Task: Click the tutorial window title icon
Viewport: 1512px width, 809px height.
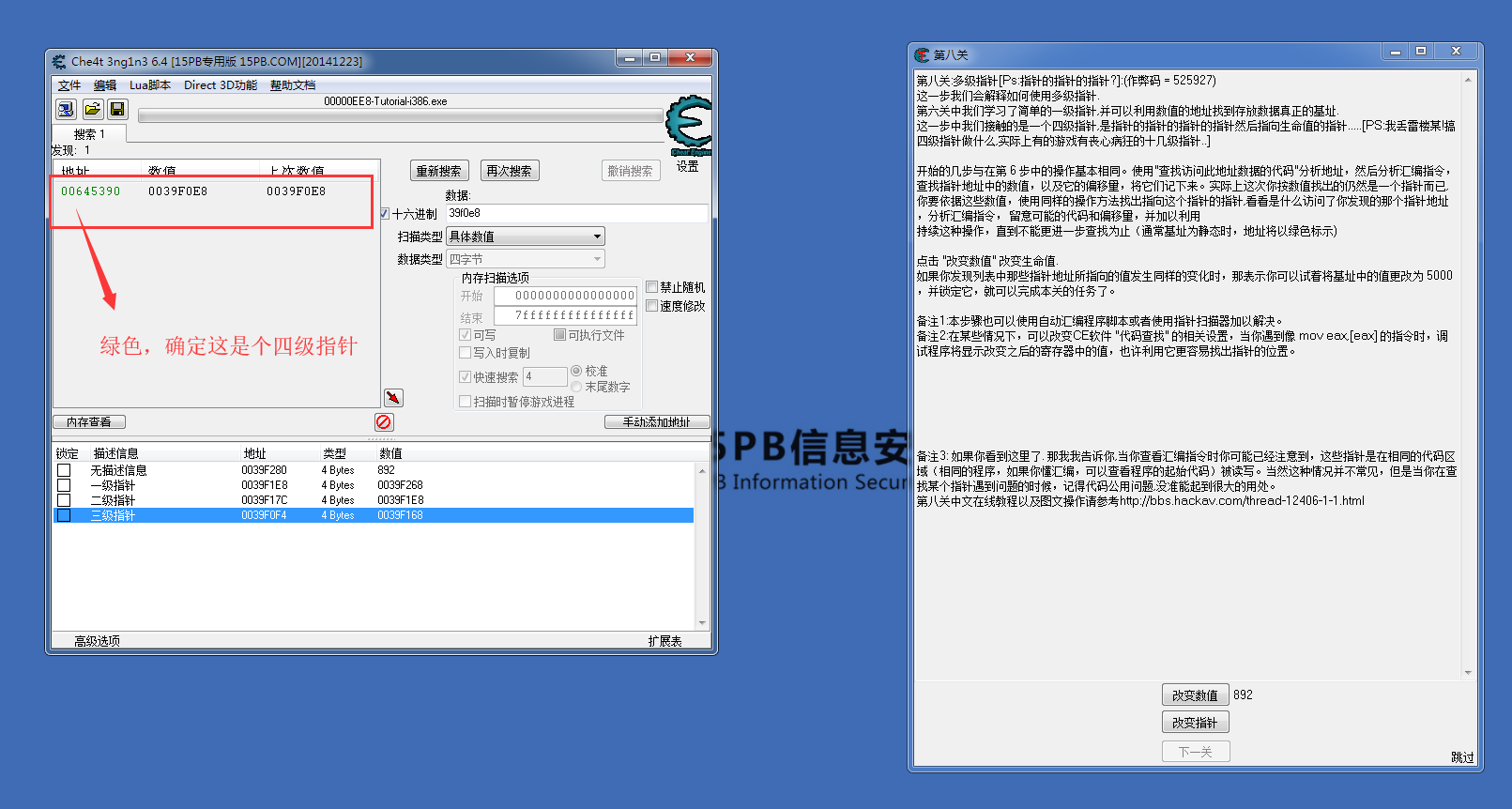Action: [x=923, y=55]
